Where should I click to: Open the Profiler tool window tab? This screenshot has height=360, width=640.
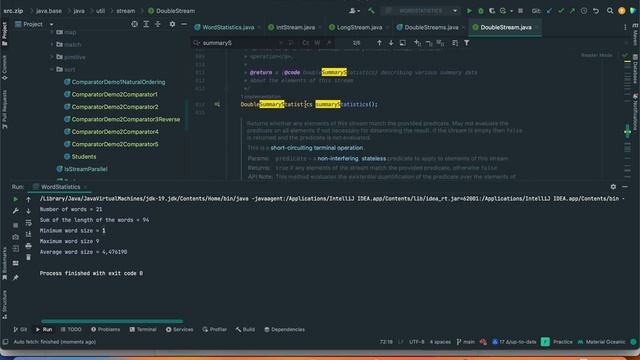tap(215, 329)
